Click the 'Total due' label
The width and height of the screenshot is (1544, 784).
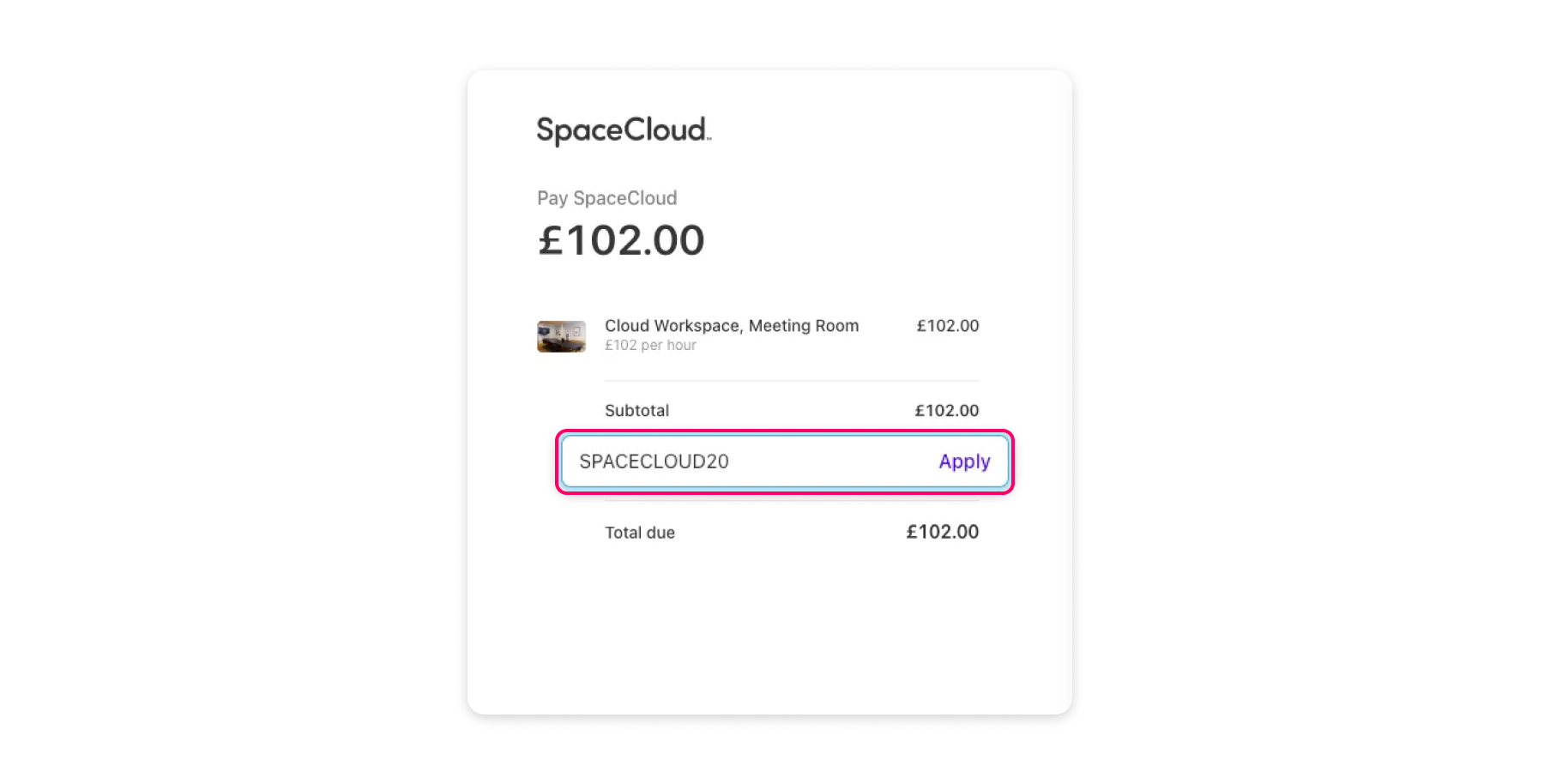(x=640, y=533)
